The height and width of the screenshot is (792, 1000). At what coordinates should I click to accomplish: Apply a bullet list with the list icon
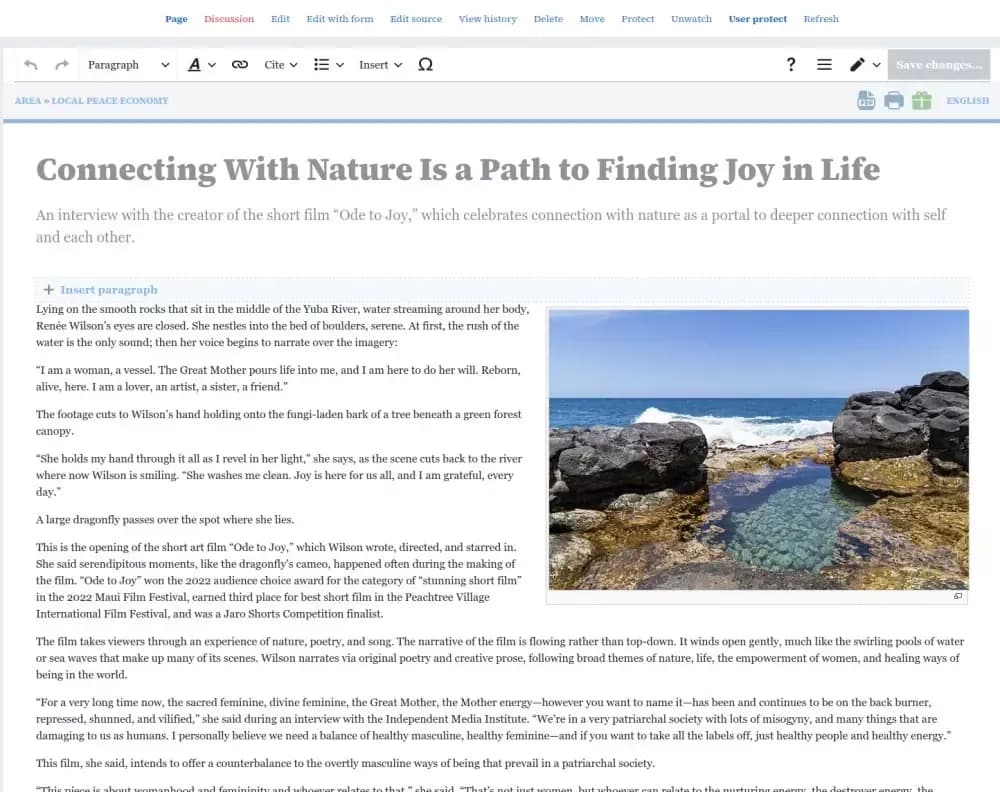pos(322,64)
